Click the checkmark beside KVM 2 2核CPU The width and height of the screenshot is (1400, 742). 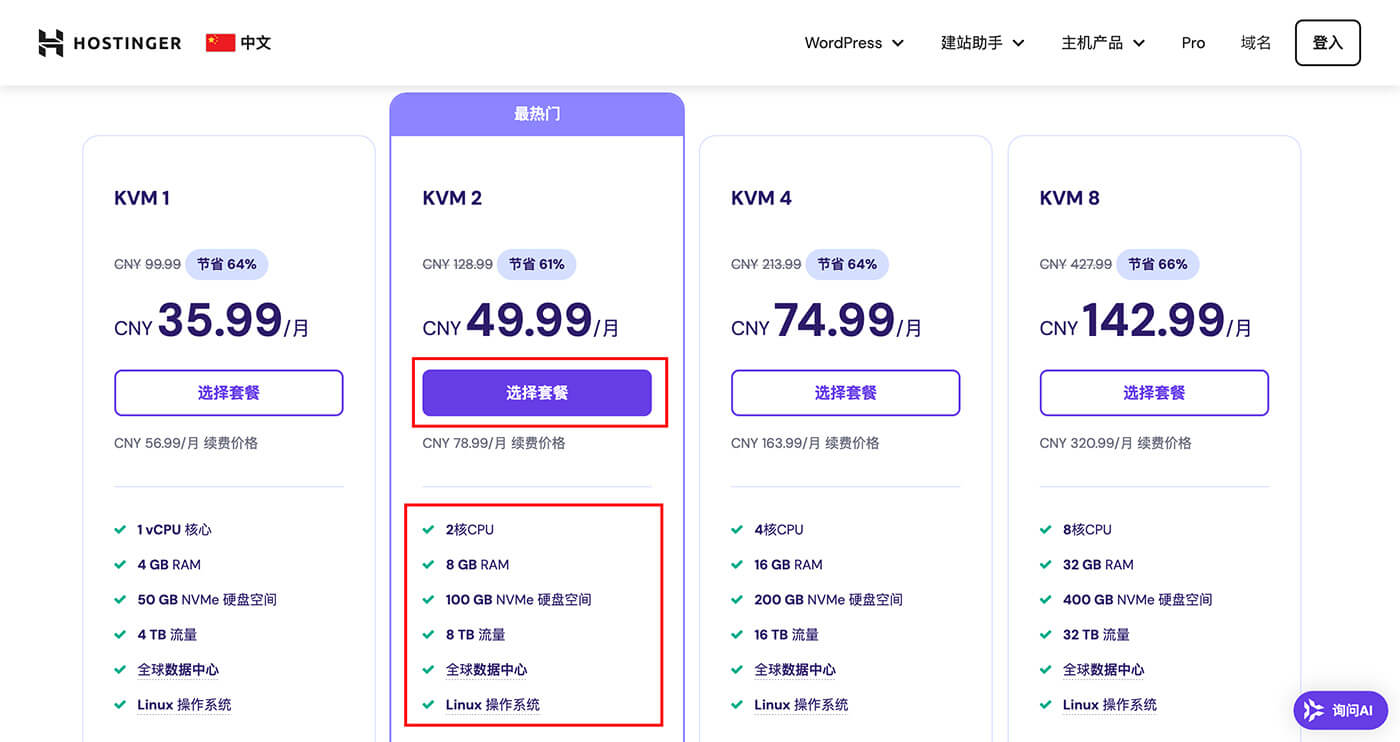[428, 530]
